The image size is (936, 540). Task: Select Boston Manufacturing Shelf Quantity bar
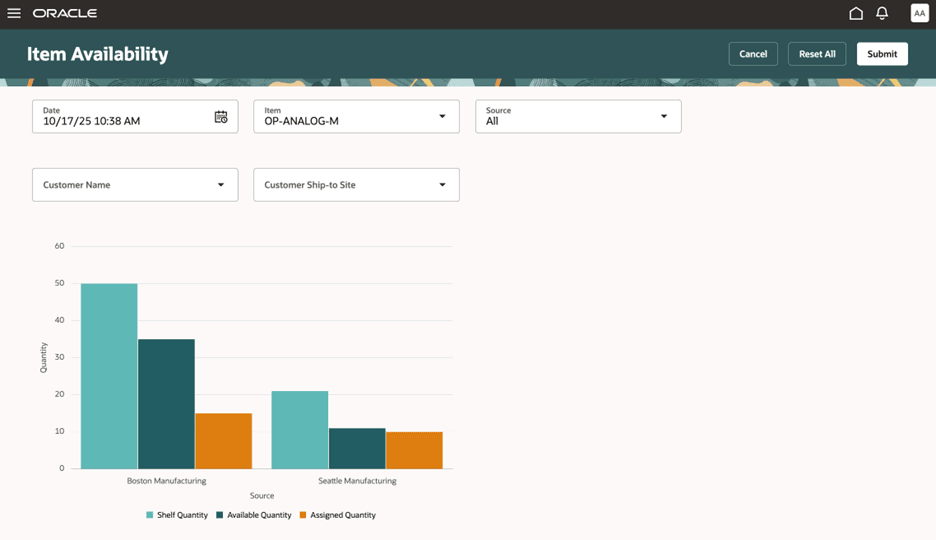click(x=109, y=376)
